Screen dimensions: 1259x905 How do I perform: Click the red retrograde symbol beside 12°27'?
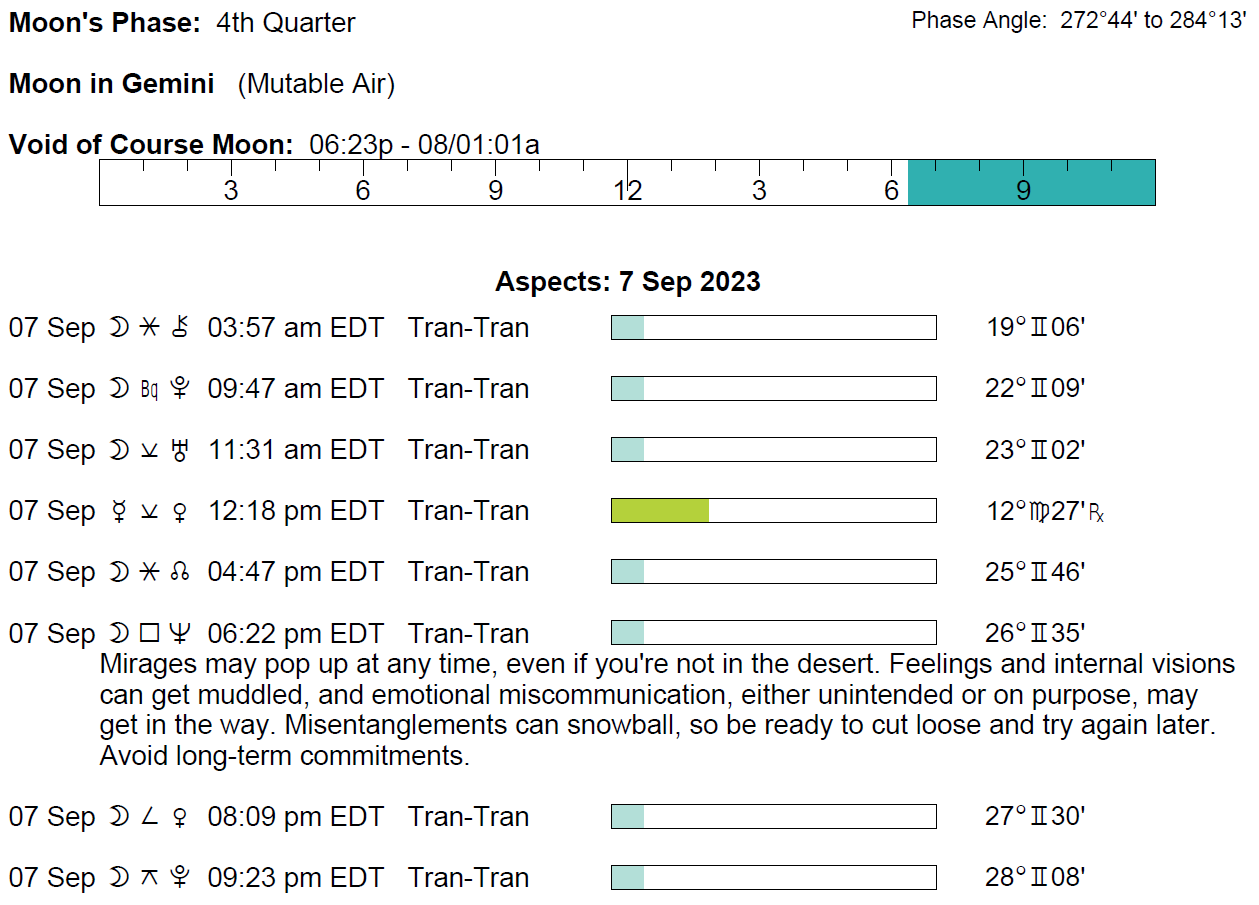click(1097, 513)
